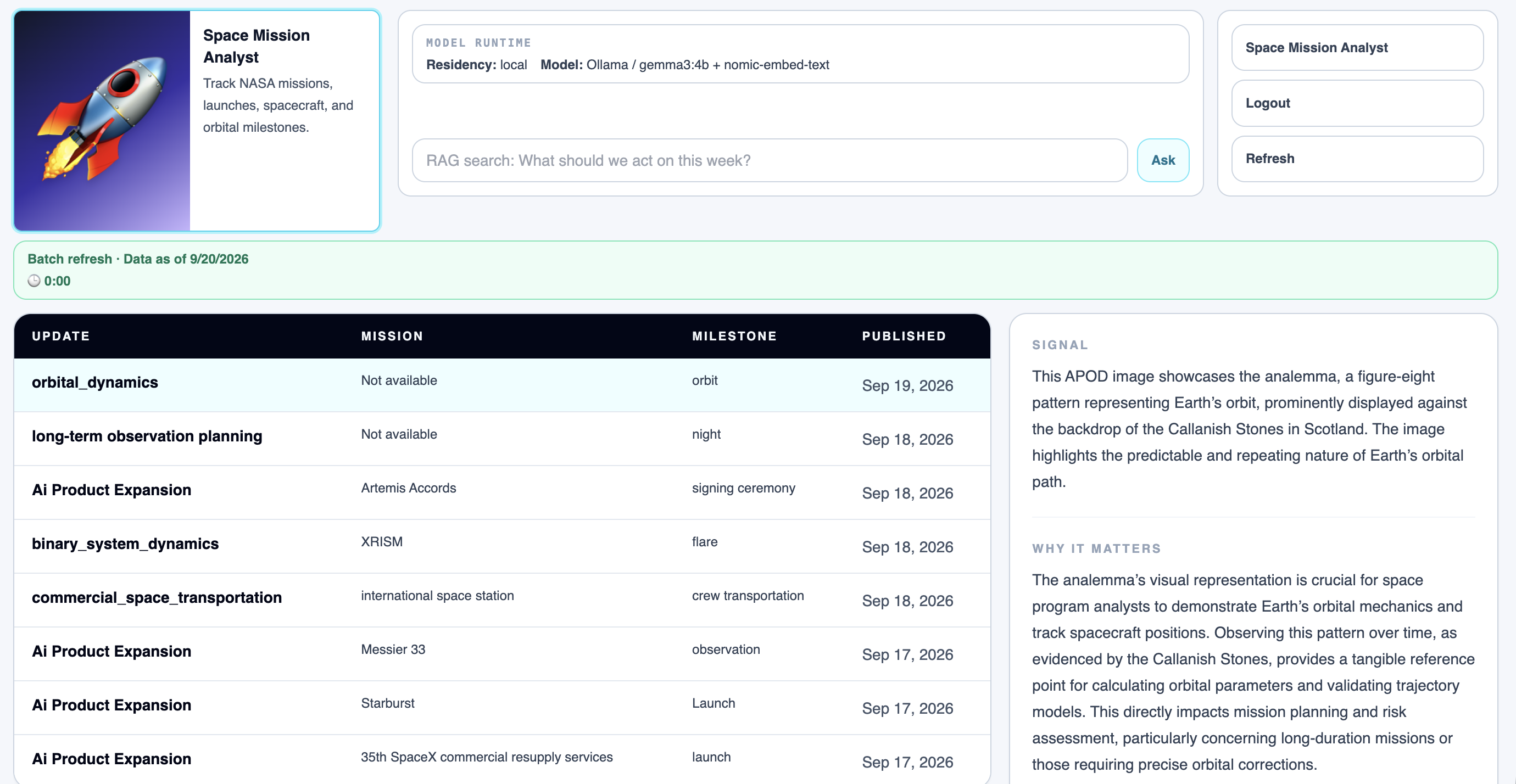Screen dimensions: 1516x784
Task: Click the Messier 33 mission cell
Action: 393,649
